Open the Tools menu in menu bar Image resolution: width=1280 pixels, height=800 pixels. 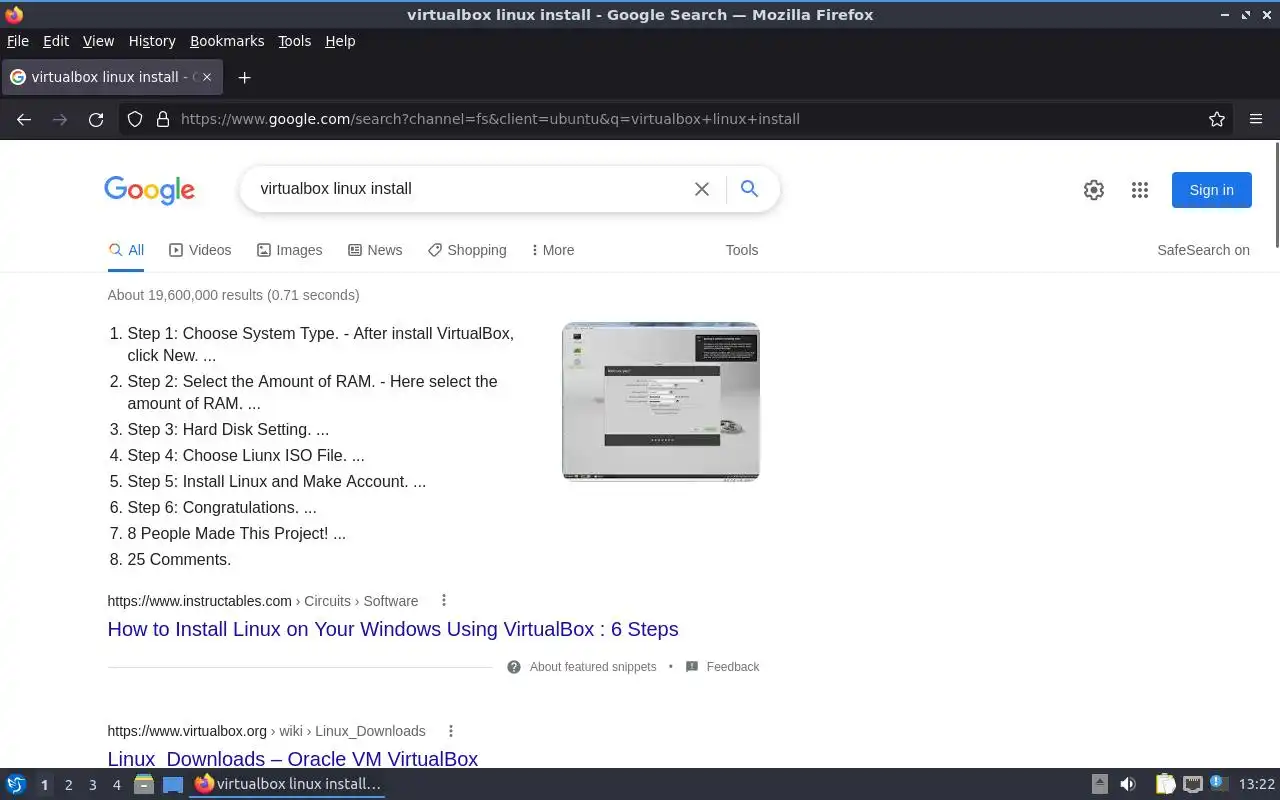pos(294,41)
